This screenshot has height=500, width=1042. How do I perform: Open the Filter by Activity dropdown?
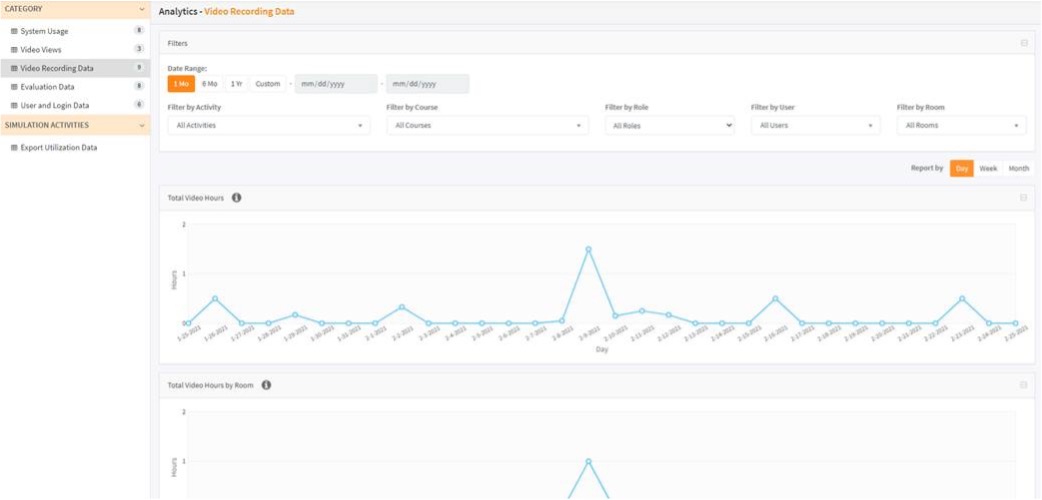tap(268, 126)
